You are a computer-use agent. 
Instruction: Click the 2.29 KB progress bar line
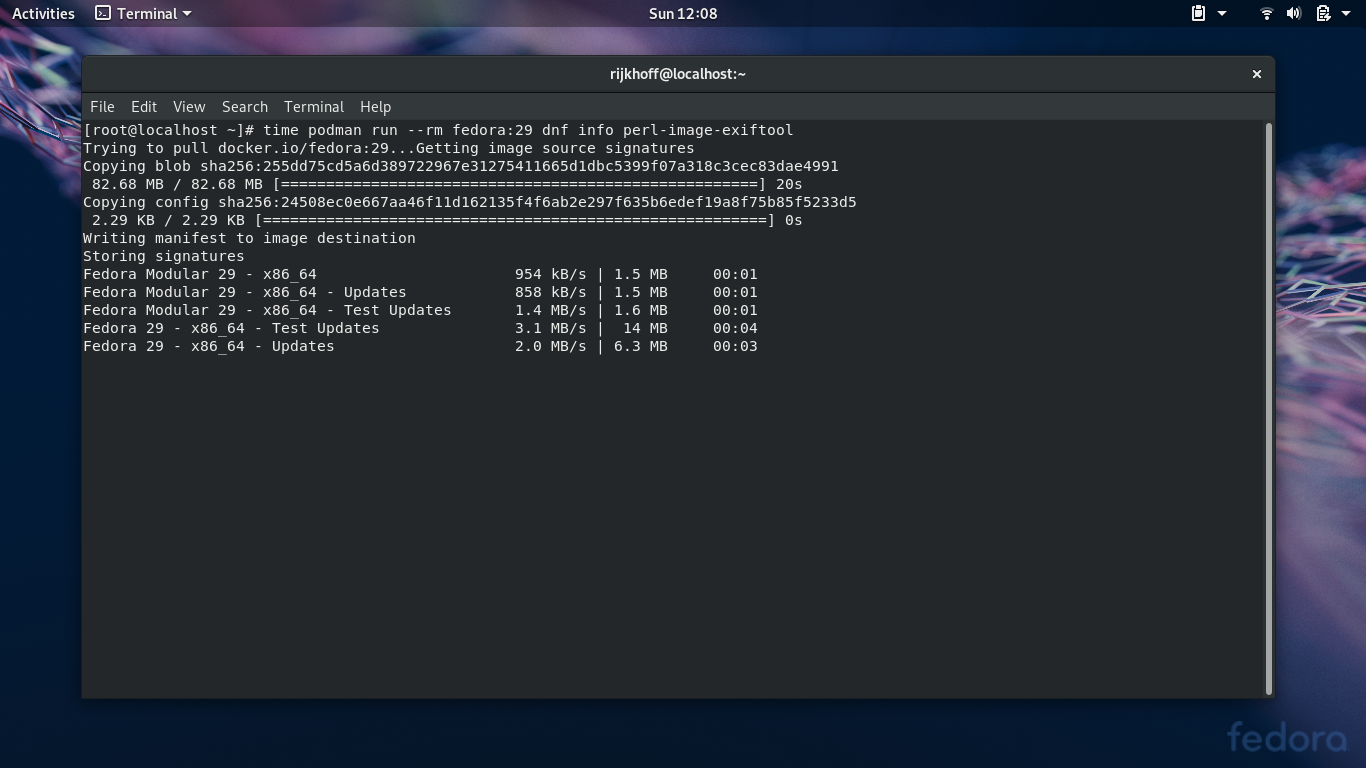coord(447,220)
